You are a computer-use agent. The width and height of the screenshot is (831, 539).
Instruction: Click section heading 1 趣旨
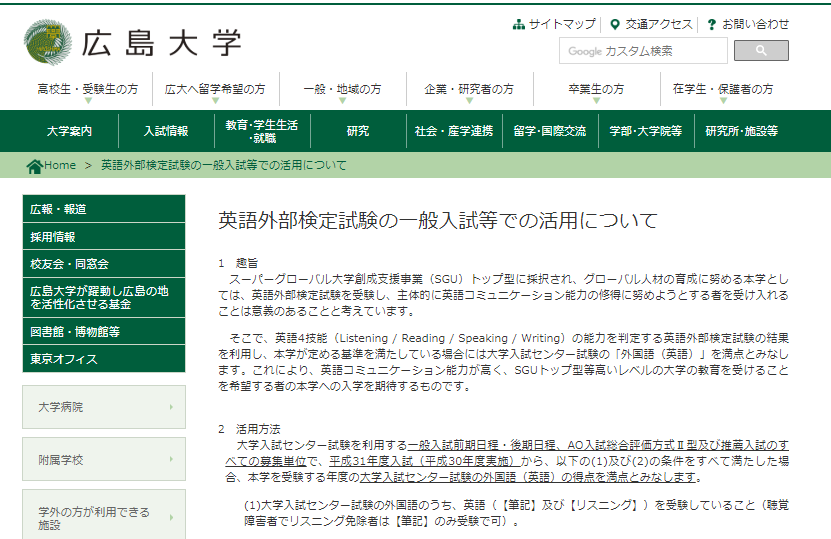(x=238, y=263)
